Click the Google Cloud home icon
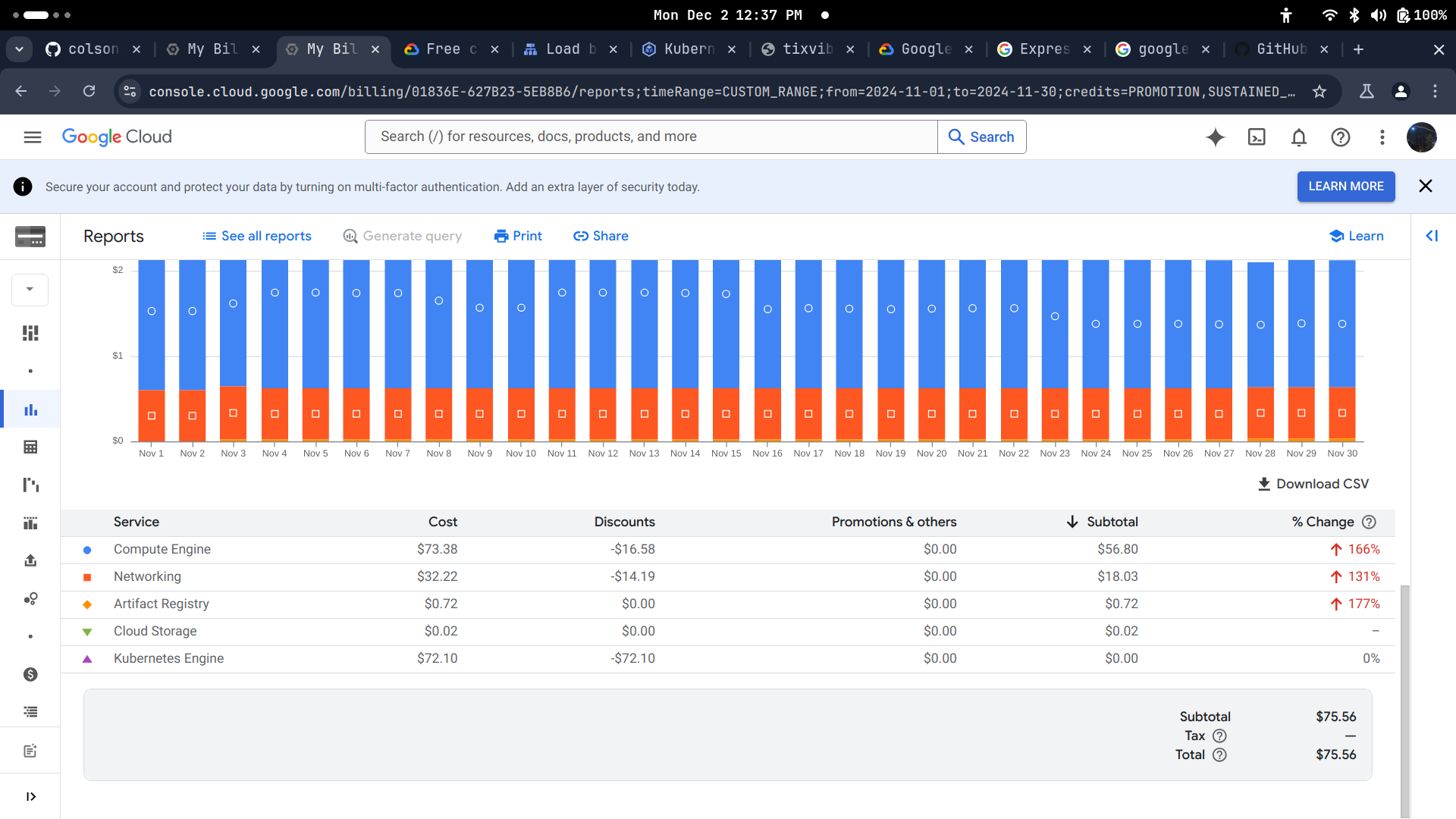This screenshot has height=819, width=1456. (x=116, y=137)
